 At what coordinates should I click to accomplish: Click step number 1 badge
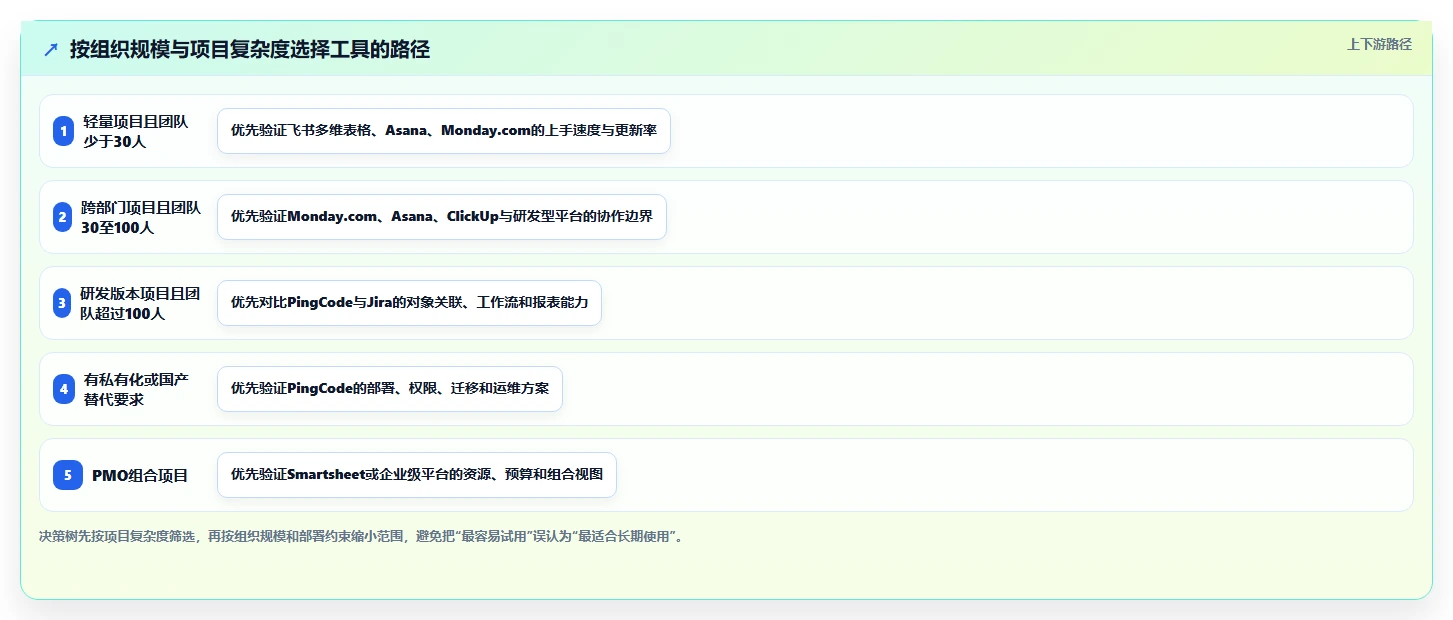64,131
